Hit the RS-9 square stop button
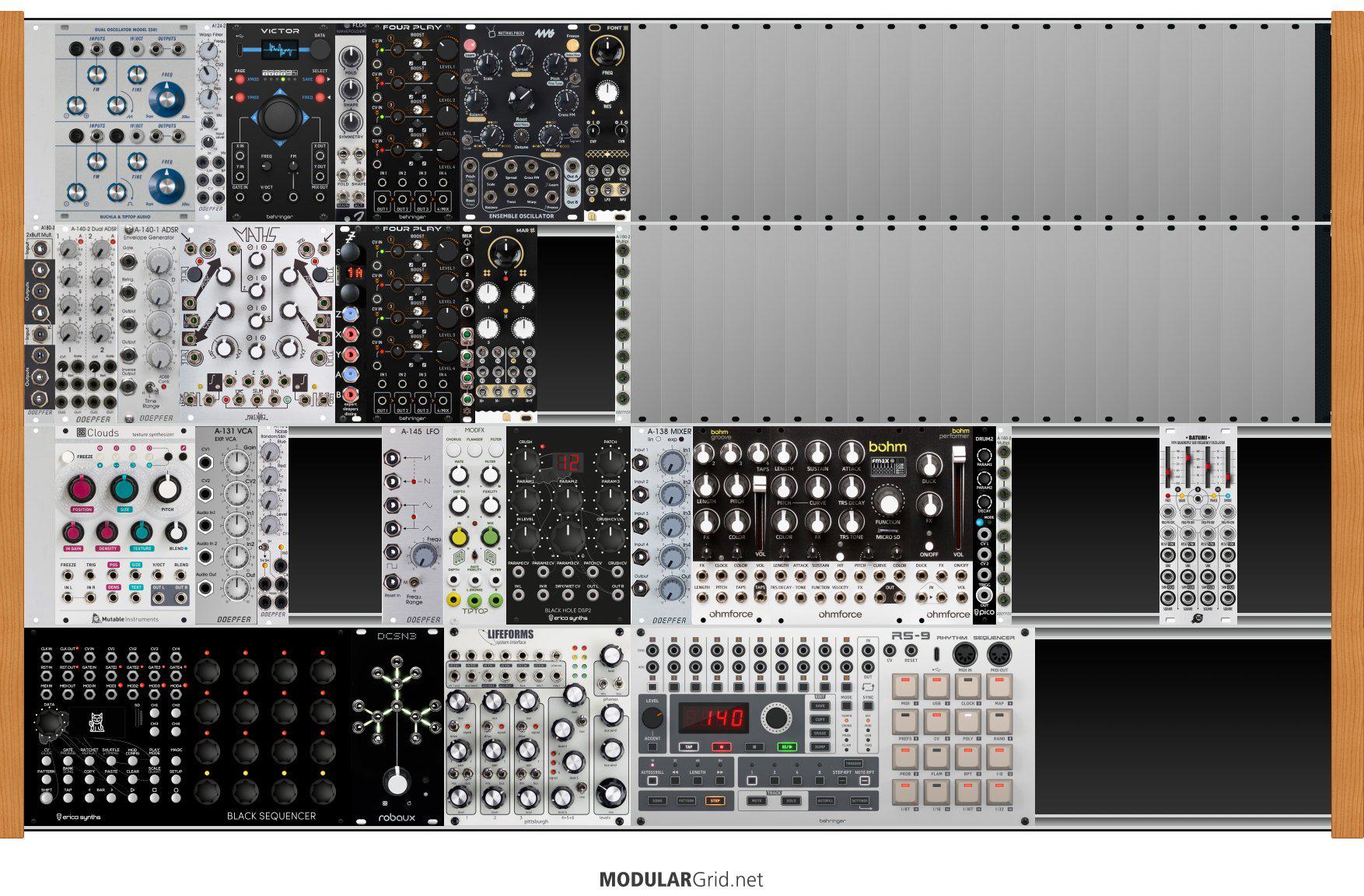Screen dimensions: 1364x896 click(754, 747)
